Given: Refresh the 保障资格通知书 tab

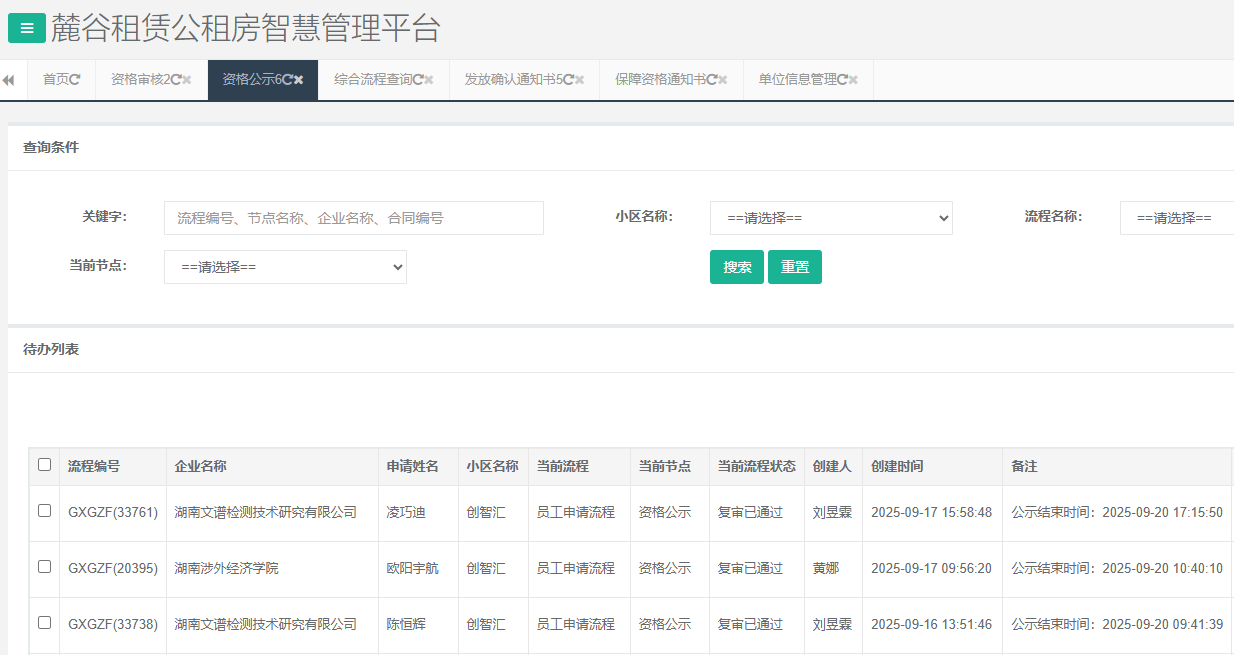Looking at the screenshot, I should 711,80.
